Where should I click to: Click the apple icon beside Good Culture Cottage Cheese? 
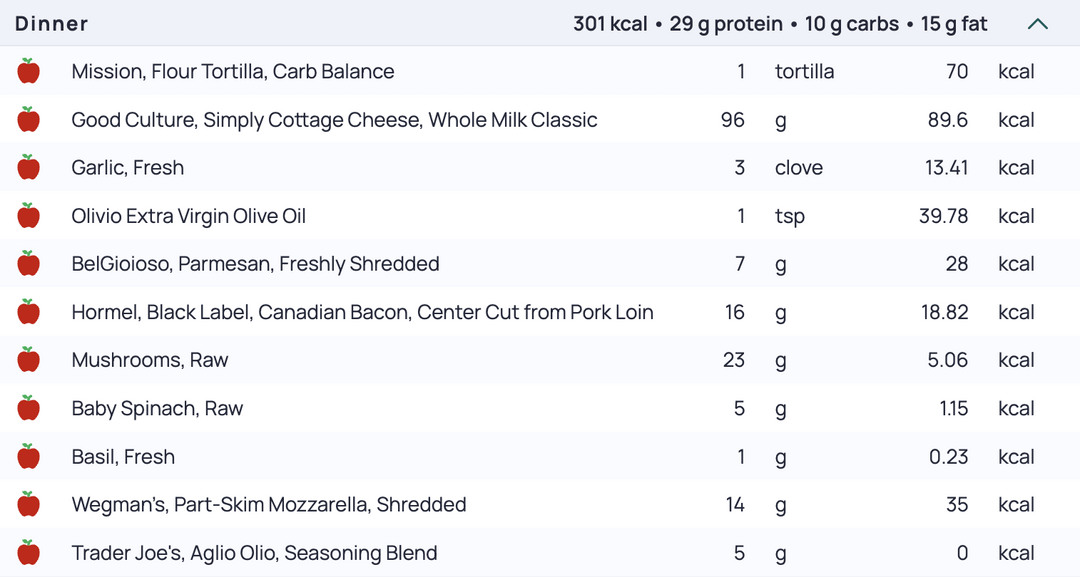pos(28,119)
